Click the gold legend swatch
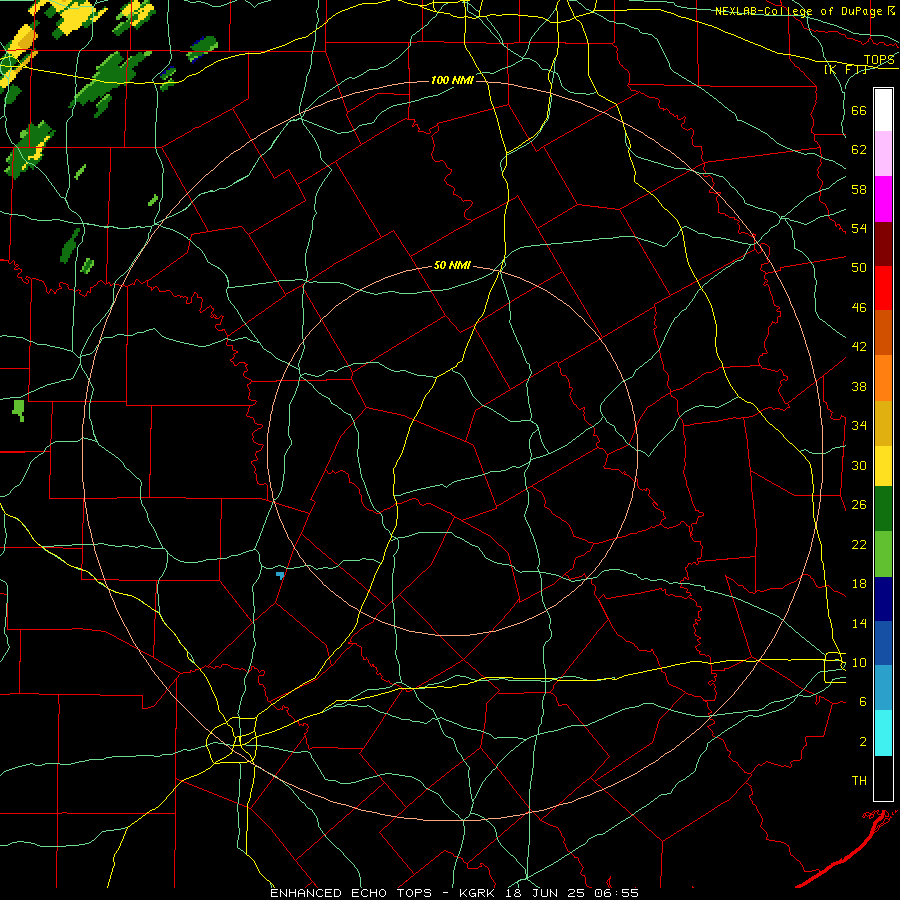The image size is (900, 900). click(883, 423)
